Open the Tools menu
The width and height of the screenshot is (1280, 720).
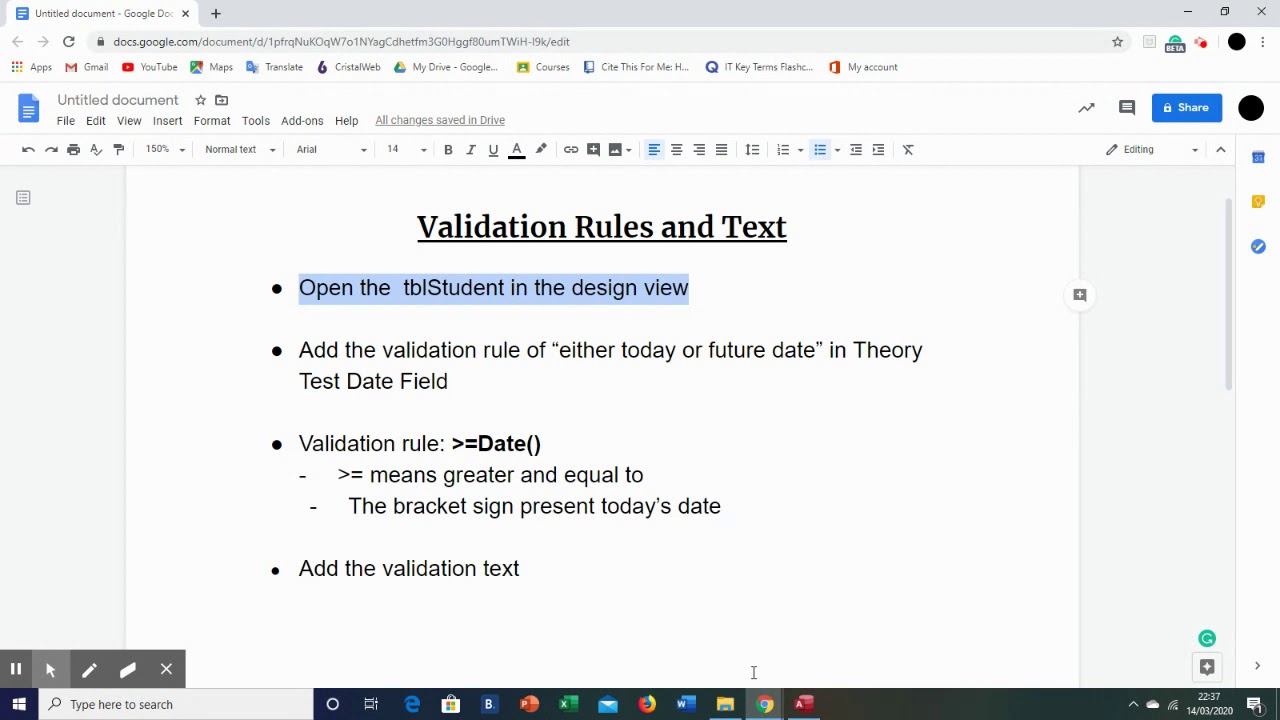(256, 121)
